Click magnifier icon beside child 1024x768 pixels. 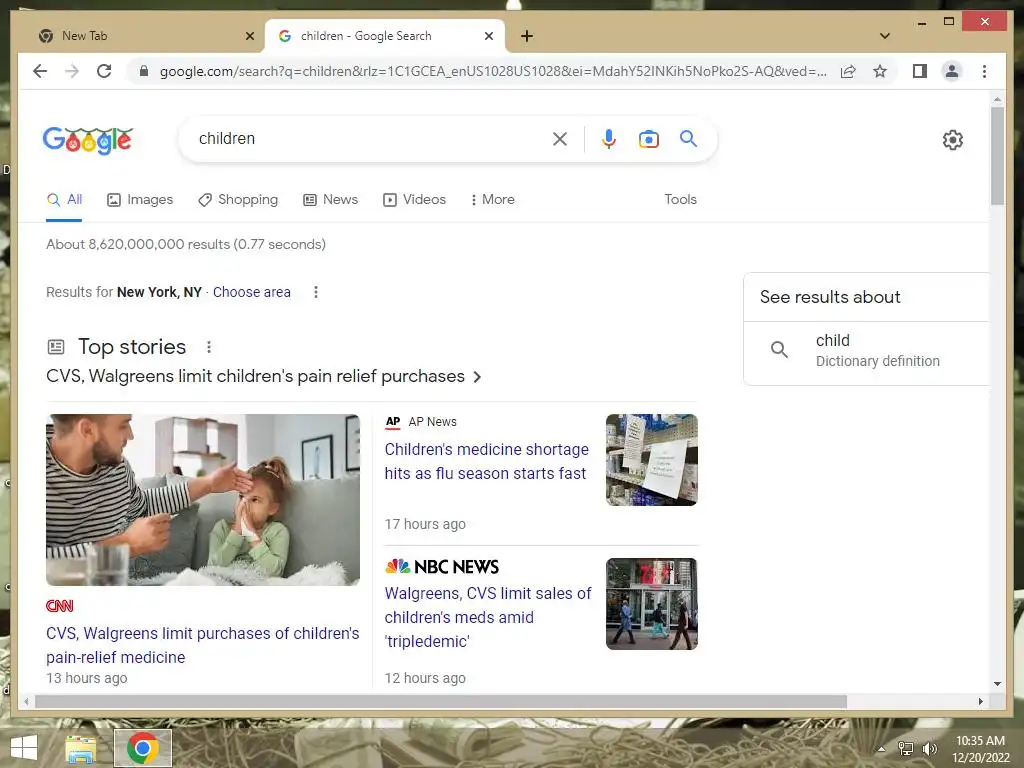(779, 349)
